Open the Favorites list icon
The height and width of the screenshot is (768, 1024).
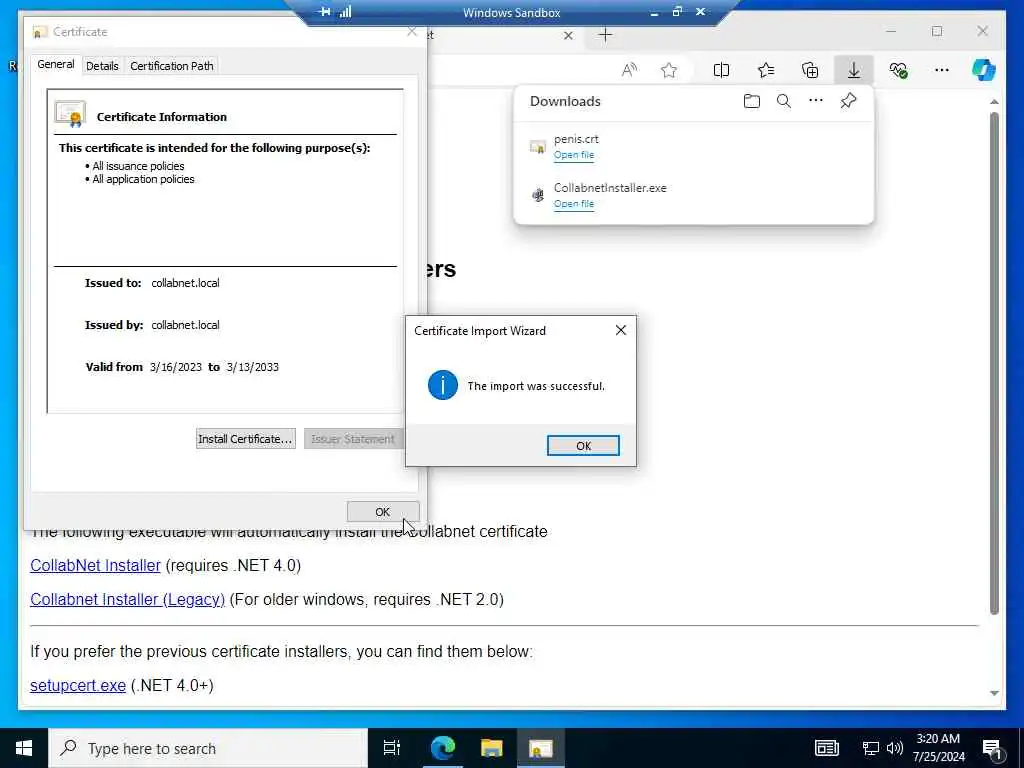coord(766,70)
